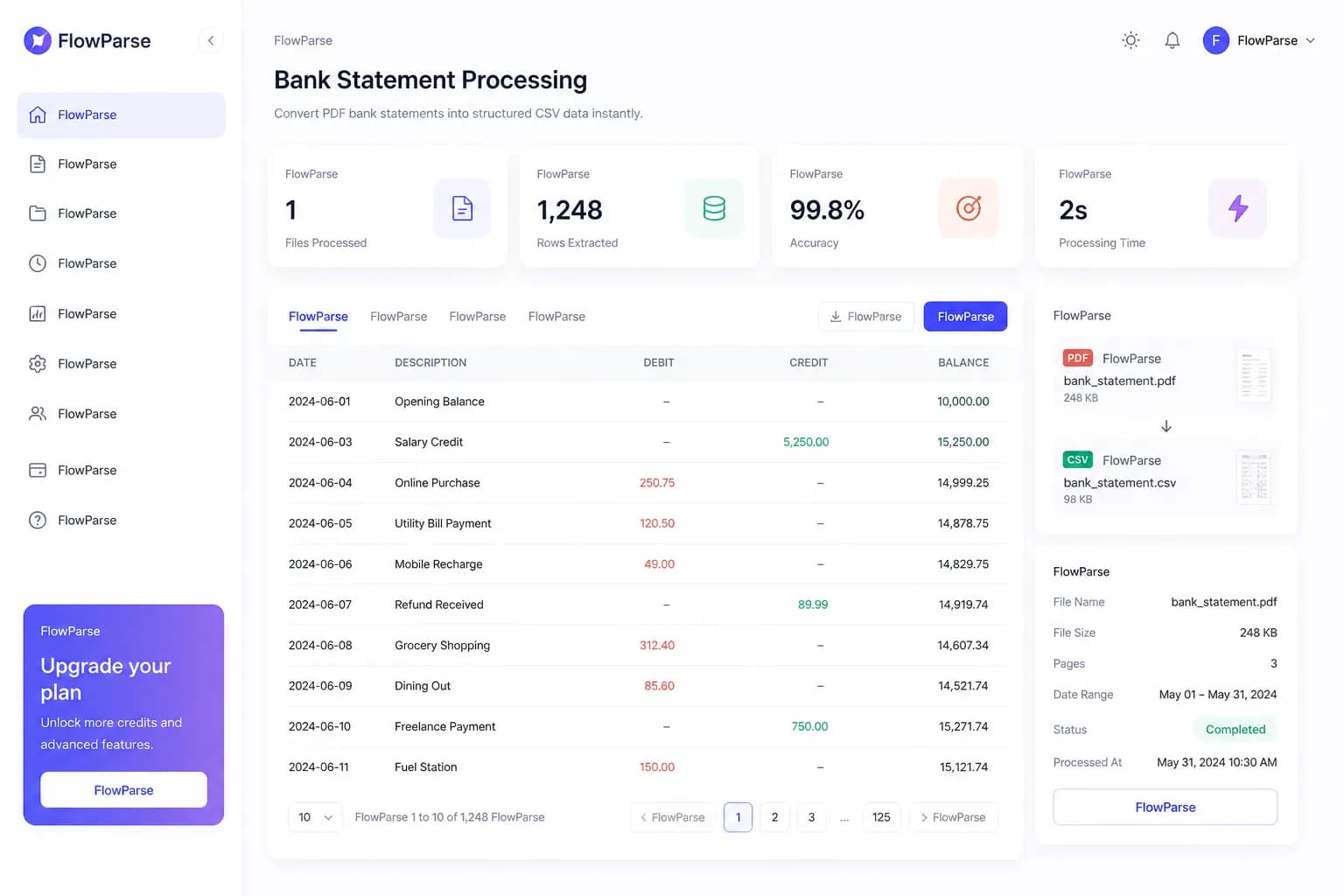This screenshot has height=896, width=1344.
Task: Click the F user avatar
Action: (x=1216, y=40)
